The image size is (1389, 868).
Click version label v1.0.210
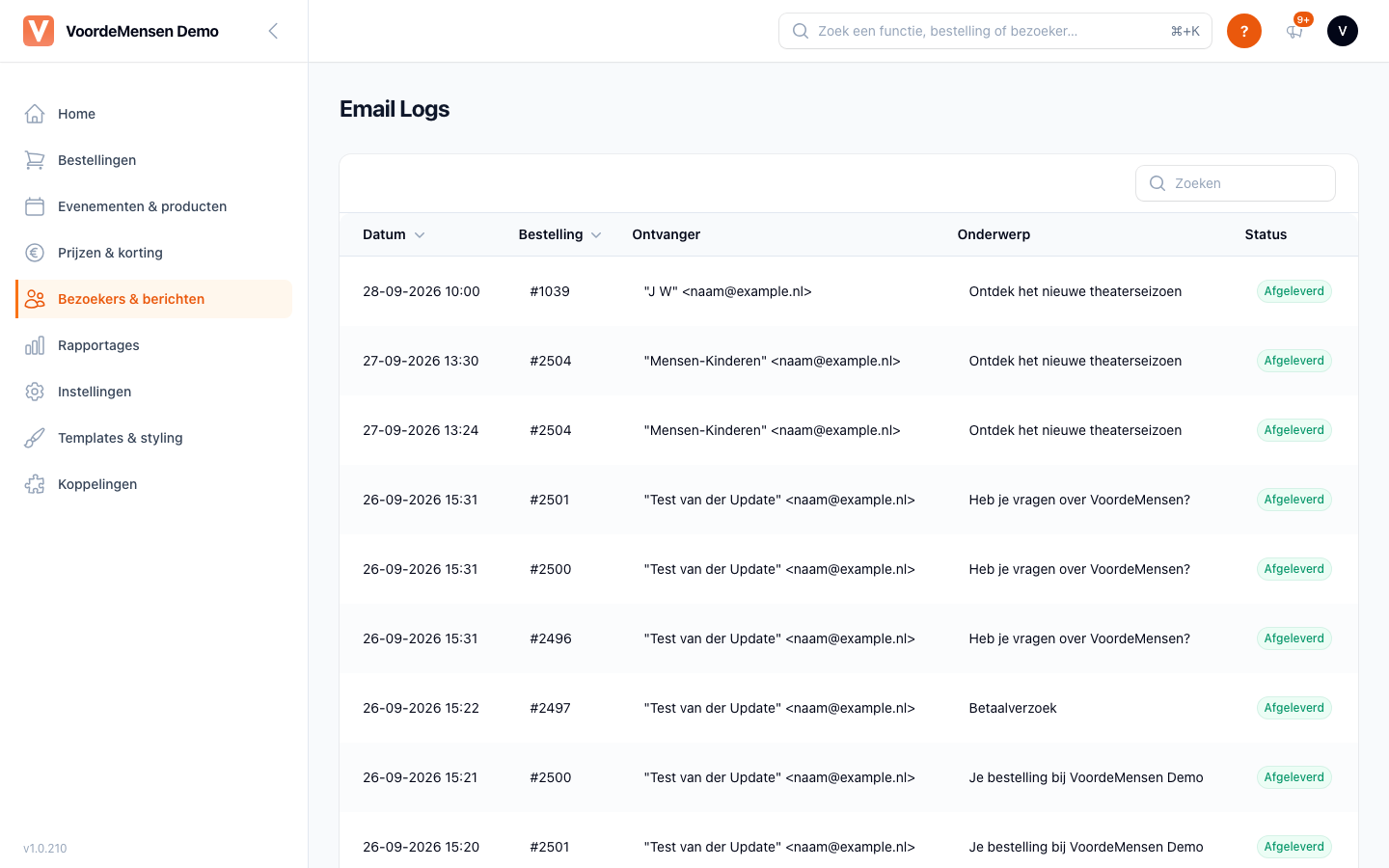(45, 849)
